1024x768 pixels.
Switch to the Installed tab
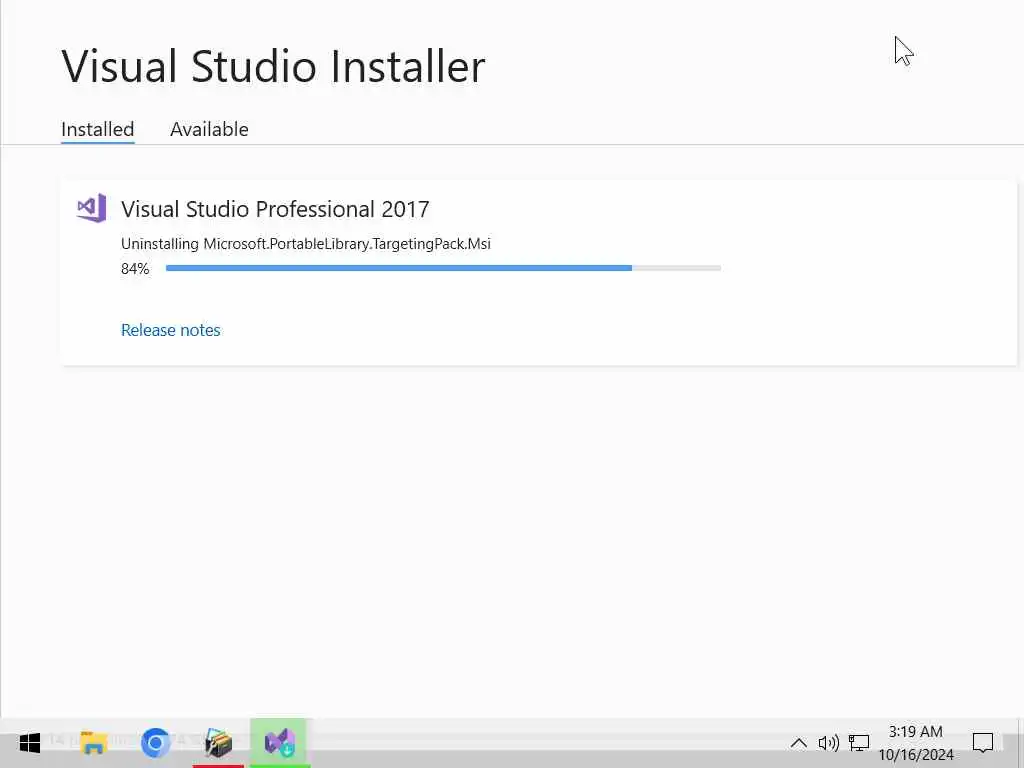coord(97,129)
